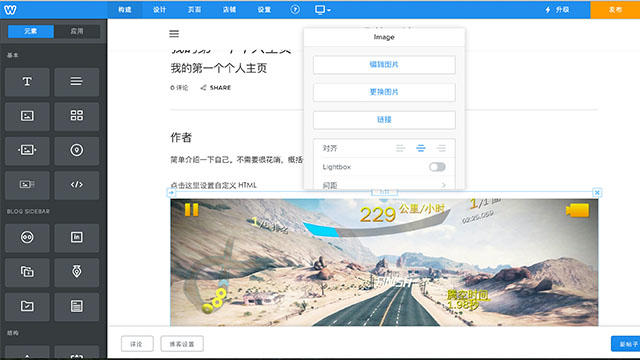
Task: Select the folder archive sidebar element
Action: pos(27,306)
